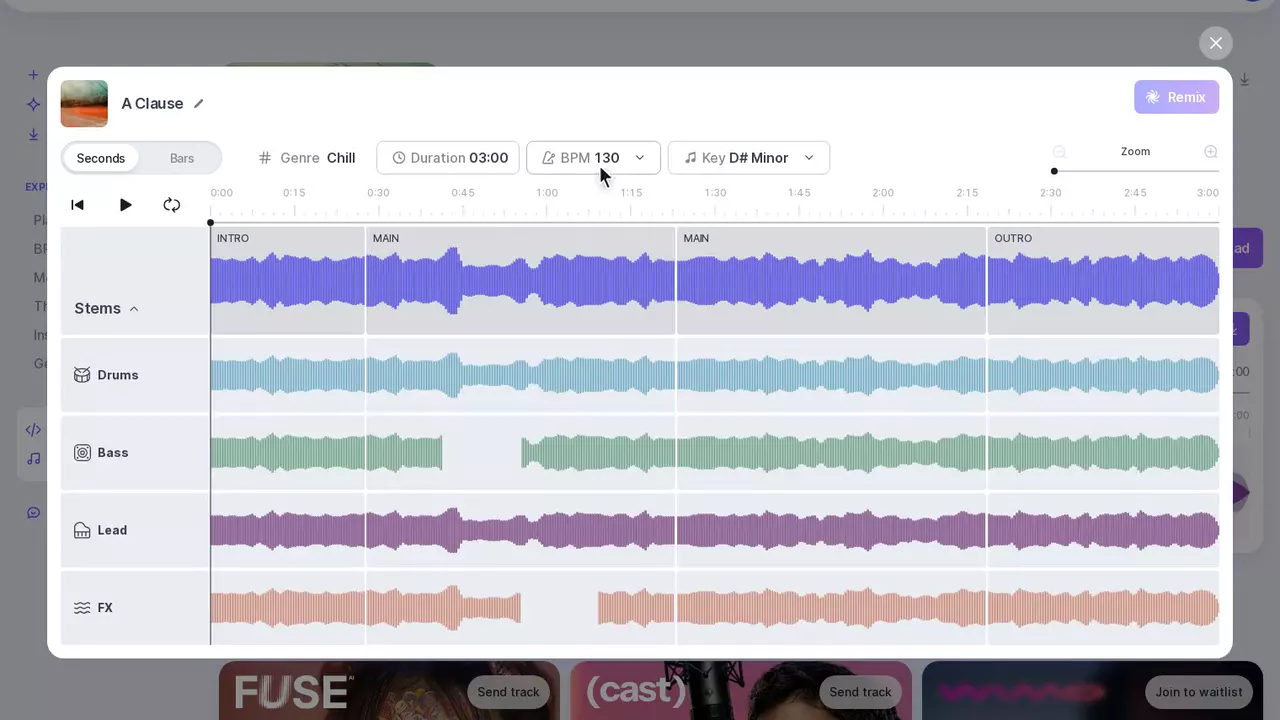Switch the timeline to Bars
This screenshot has width=1280, height=720.
point(182,158)
